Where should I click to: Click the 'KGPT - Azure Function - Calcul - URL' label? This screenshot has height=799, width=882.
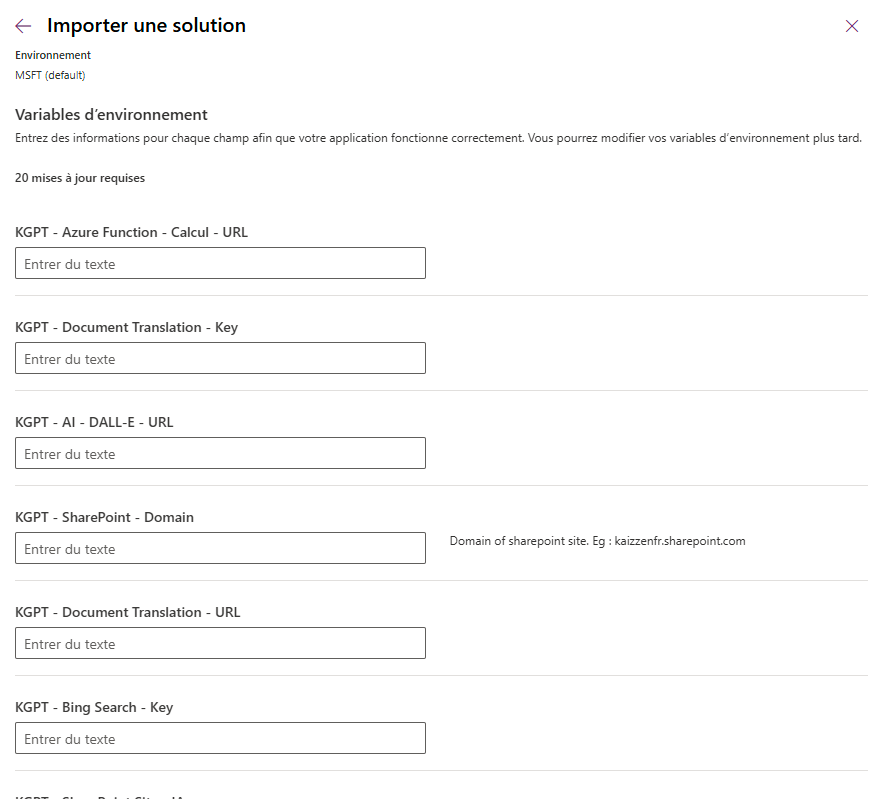[x=132, y=232]
